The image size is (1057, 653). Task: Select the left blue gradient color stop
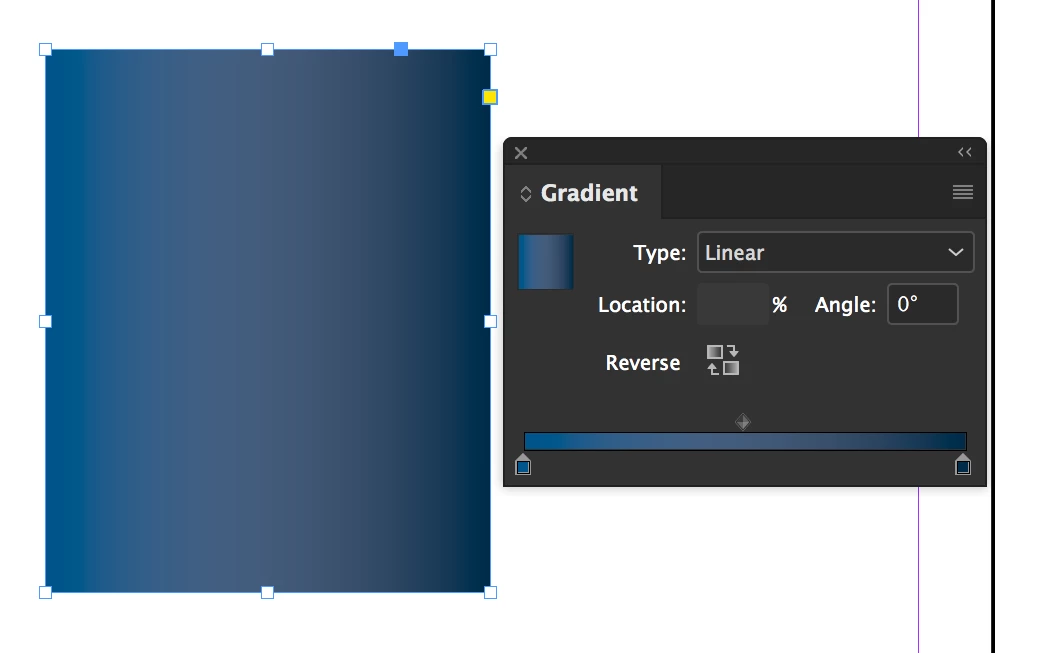523,465
